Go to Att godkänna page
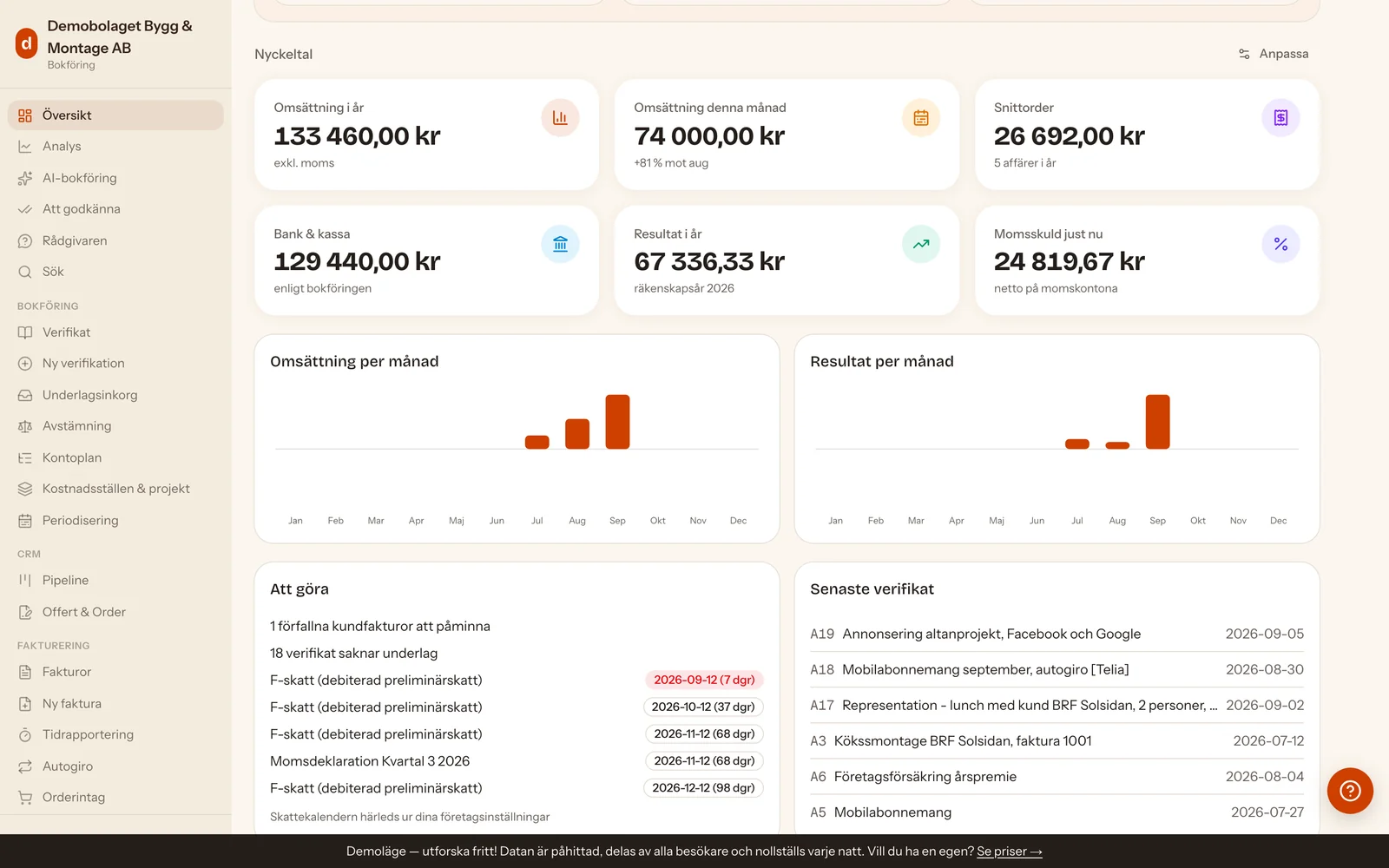1389x868 pixels. [115, 209]
